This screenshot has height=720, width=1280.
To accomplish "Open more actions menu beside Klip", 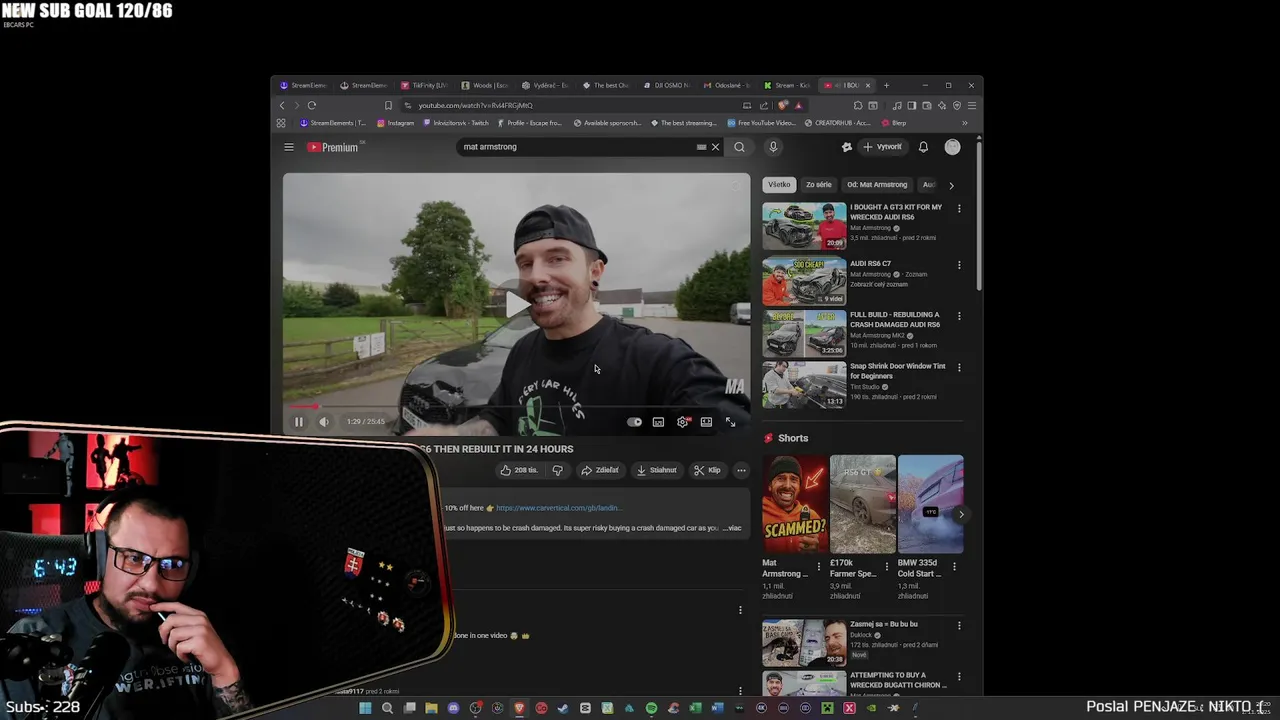I will [741, 470].
